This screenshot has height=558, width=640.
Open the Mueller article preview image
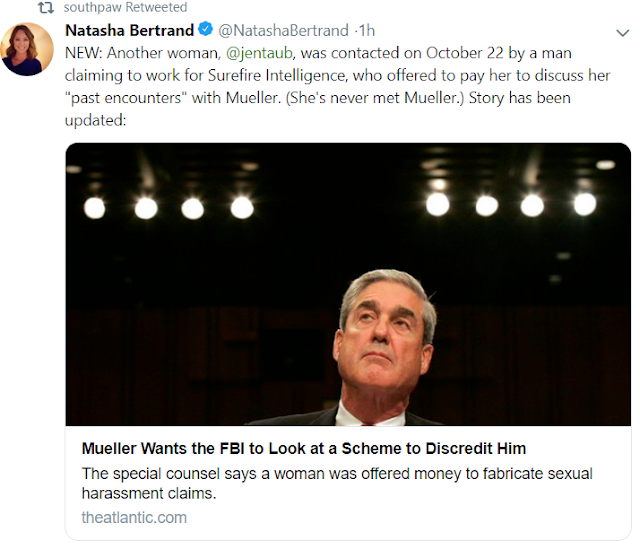[x=348, y=284]
